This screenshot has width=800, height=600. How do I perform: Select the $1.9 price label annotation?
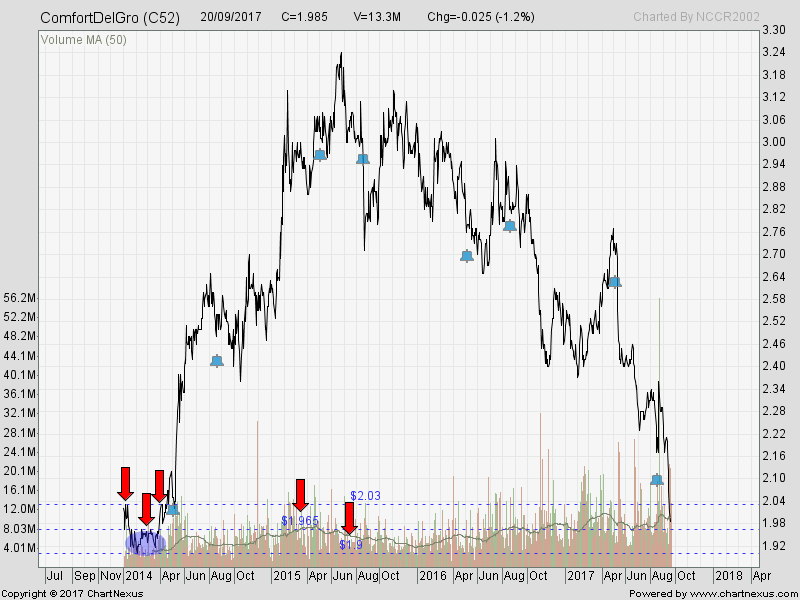pos(352,543)
